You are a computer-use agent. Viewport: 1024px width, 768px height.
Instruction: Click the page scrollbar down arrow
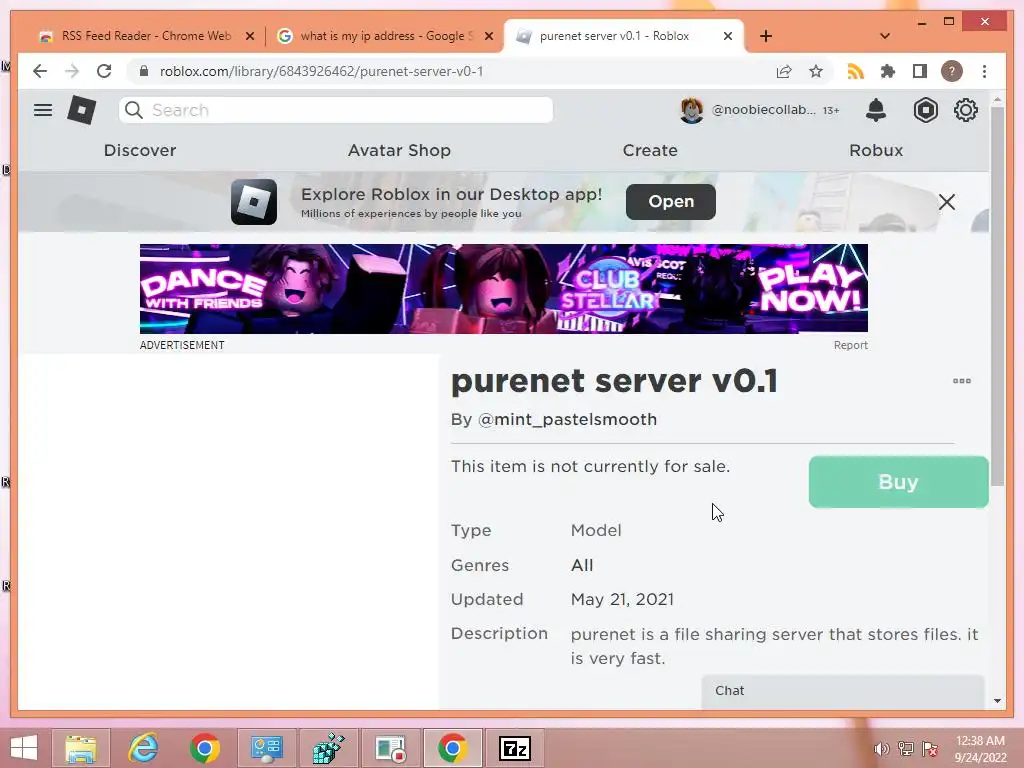point(997,701)
